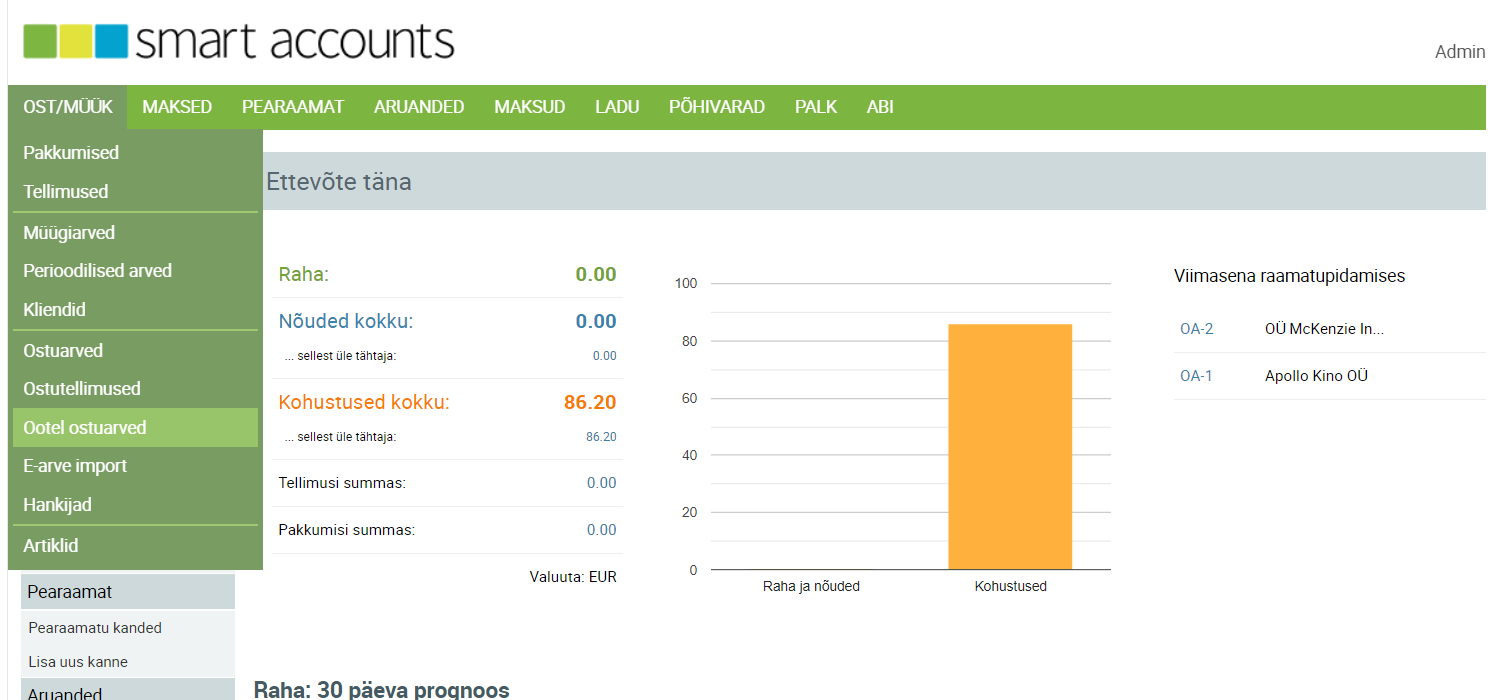Click the Valuuta: EUR text
Screen dimensions: 1488x700
[x=573, y=577]
